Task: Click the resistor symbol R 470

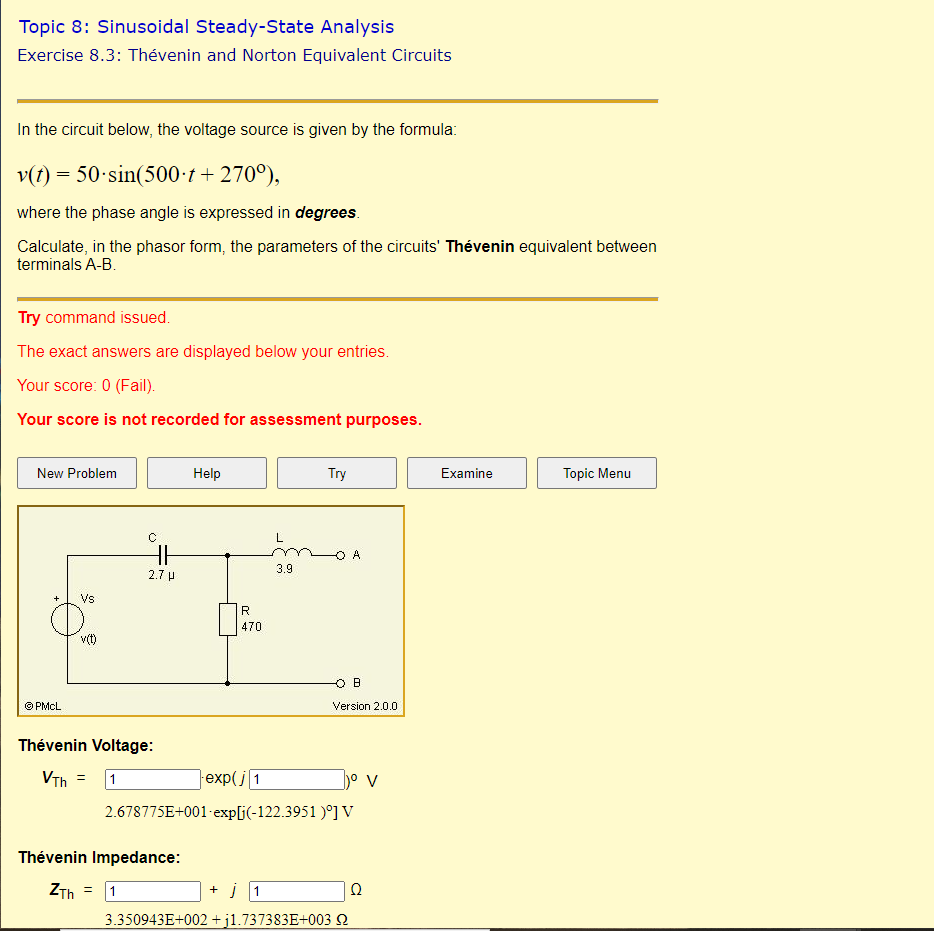Action: [228, 618]
